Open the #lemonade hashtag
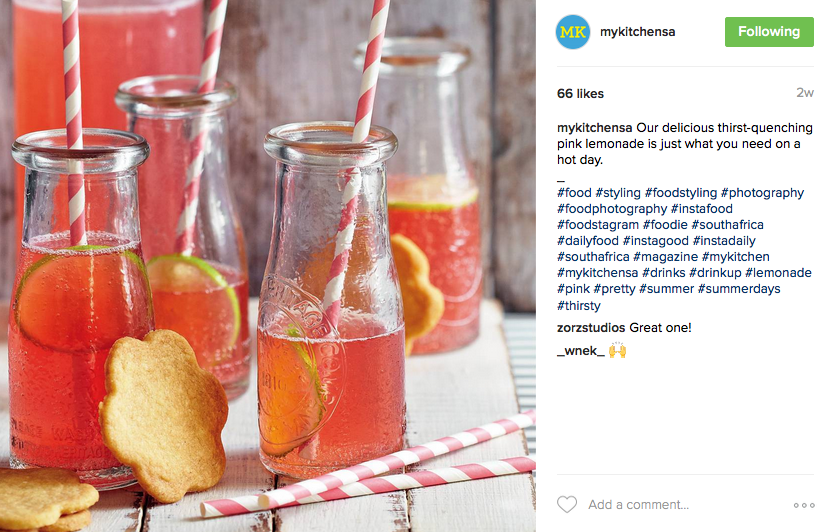The height and width of the screenshot is (532, 834). click(x=778, y=272)
